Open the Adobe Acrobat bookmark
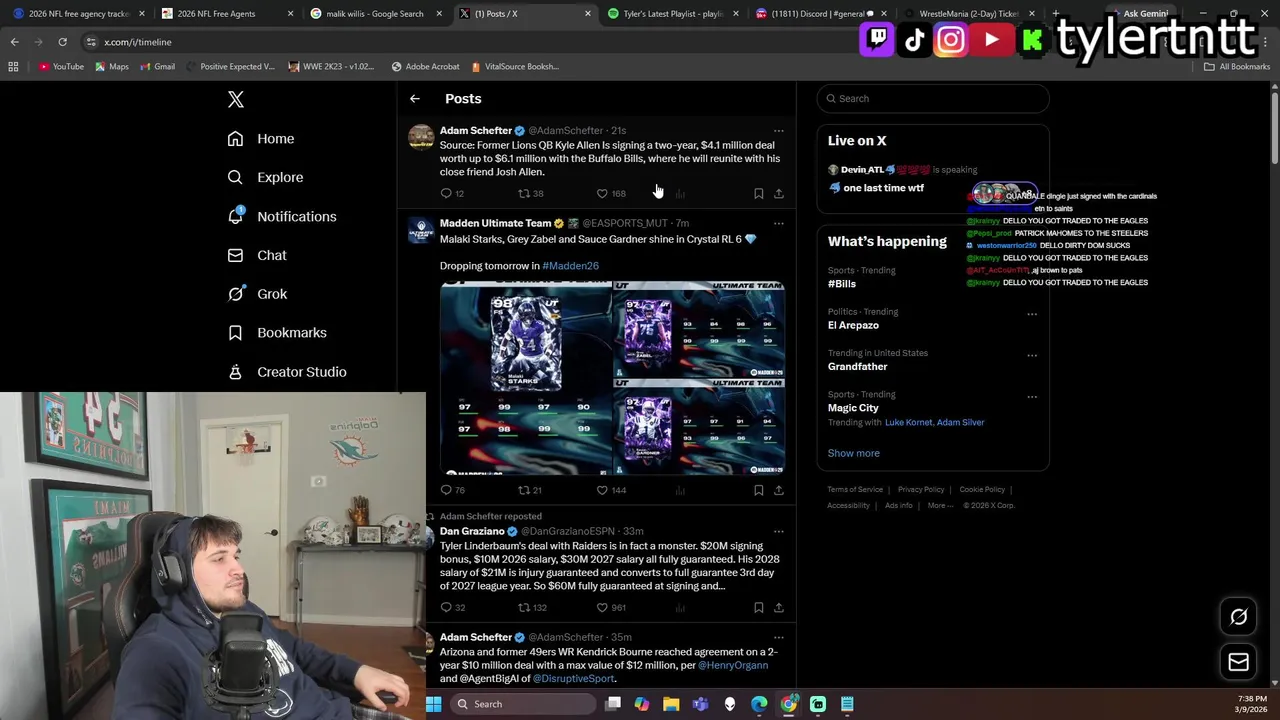The width and height of the screenshot is (1280, 720). pyautogui.click(x=426, y=67)
